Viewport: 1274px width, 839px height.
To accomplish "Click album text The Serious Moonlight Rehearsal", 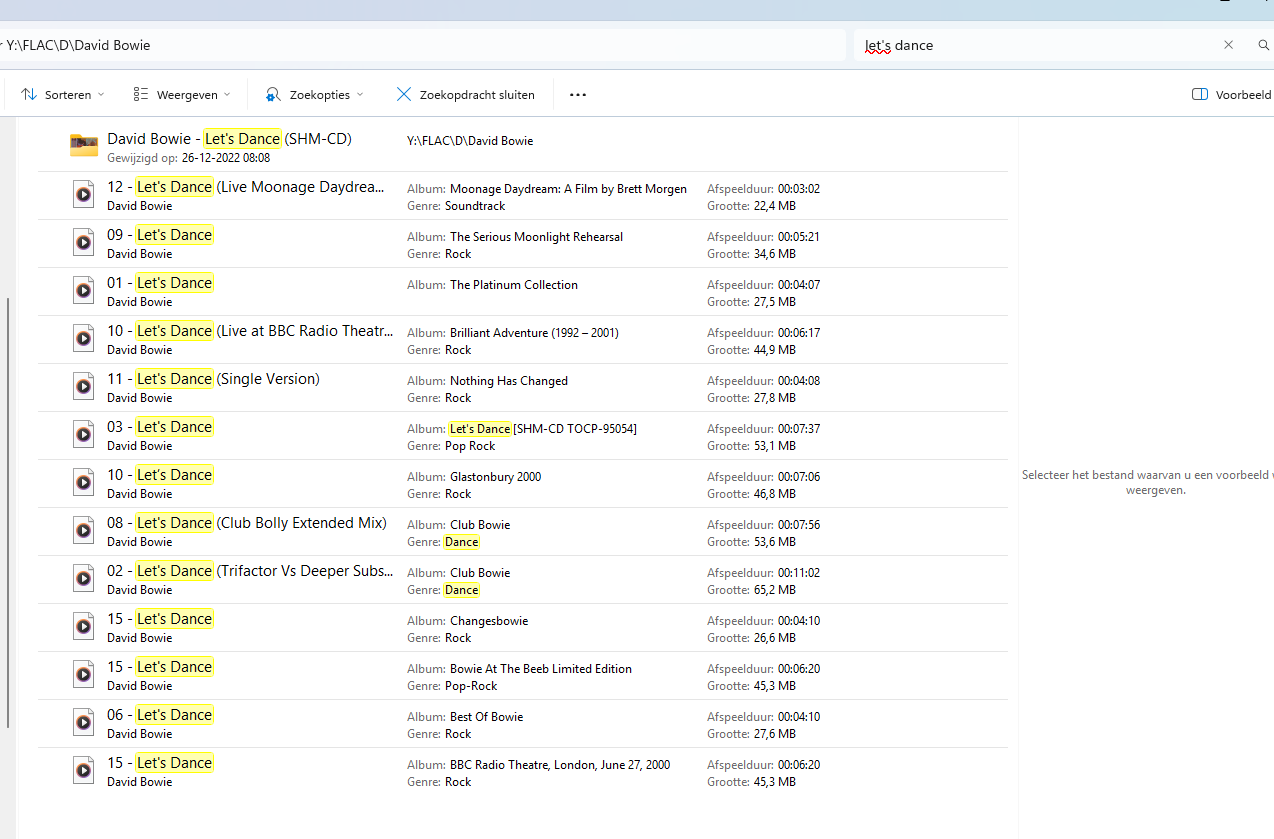I will (536, 237).
